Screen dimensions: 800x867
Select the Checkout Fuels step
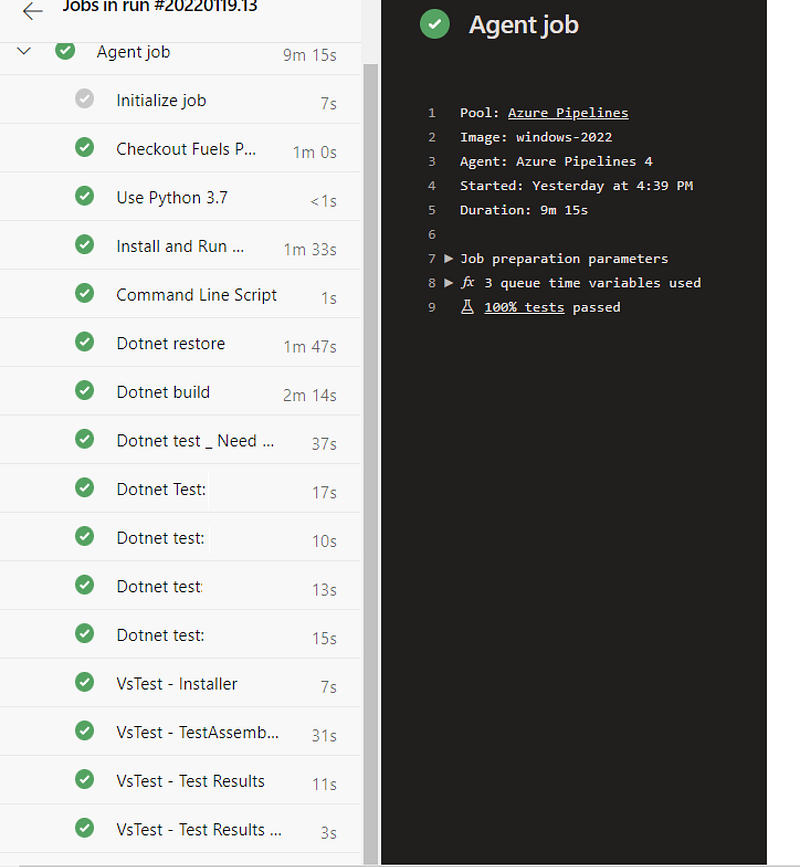pos(186,149)
